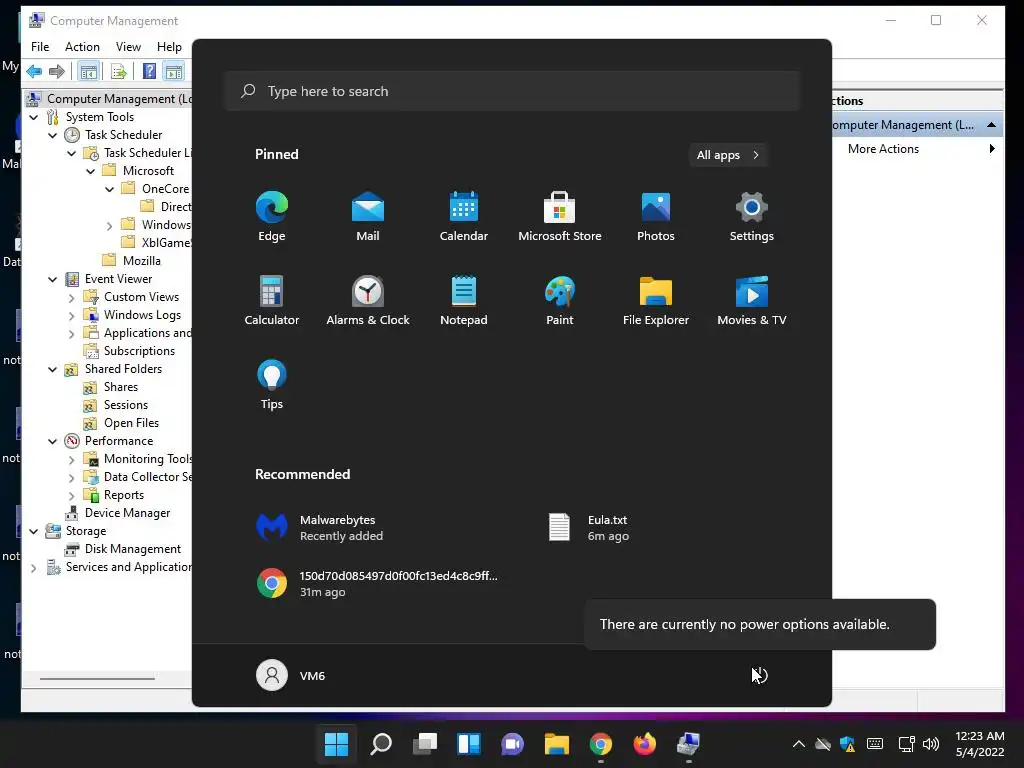This screenshot has height=768, width=1024.
Task: Open the File menu in Computer Management
Action: 40,47
